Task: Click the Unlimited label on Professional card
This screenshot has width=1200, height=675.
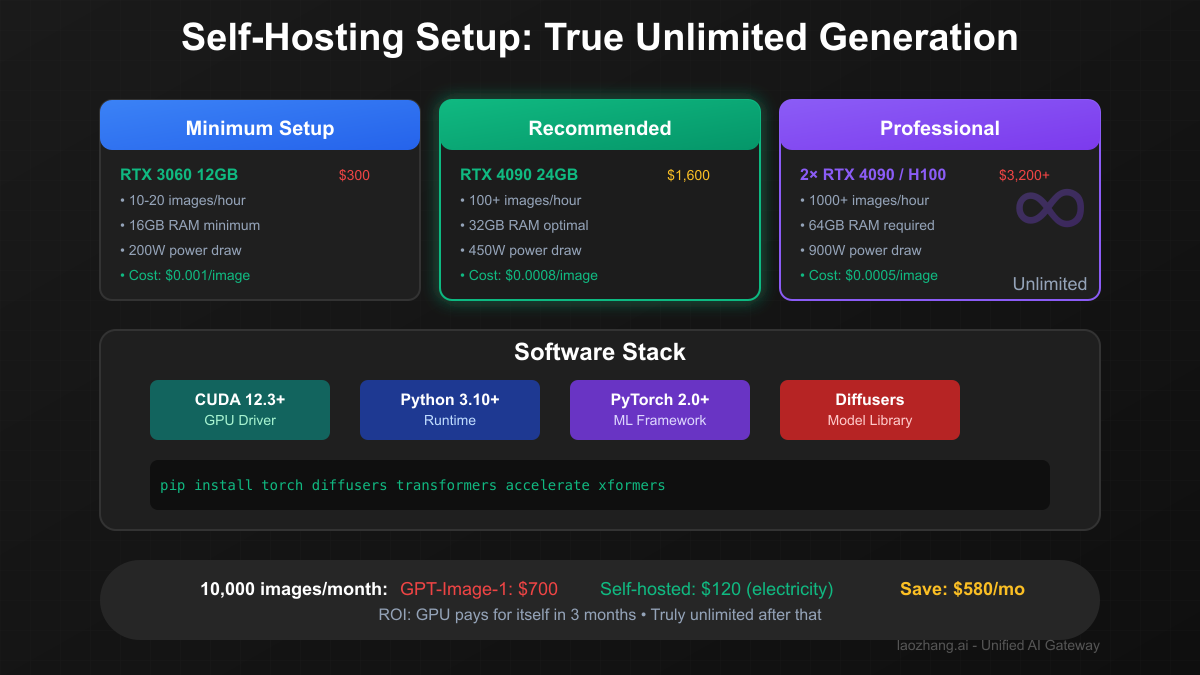Action: (1049, 284)
